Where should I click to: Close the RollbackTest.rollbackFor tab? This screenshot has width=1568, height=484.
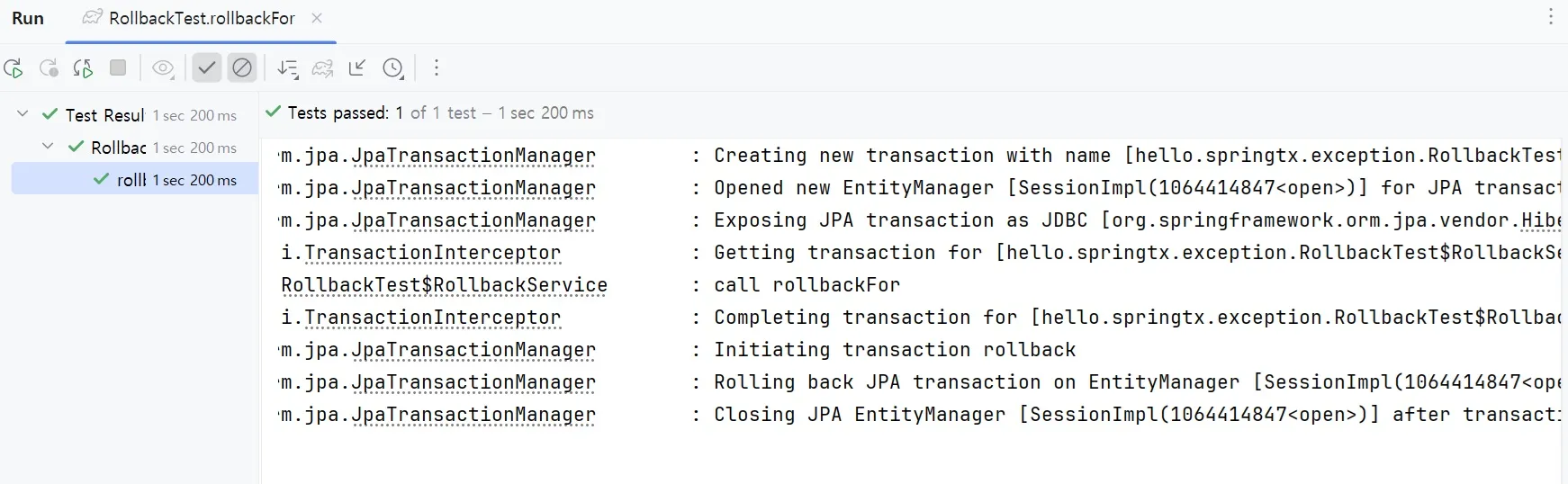click(x=317, y=18)
